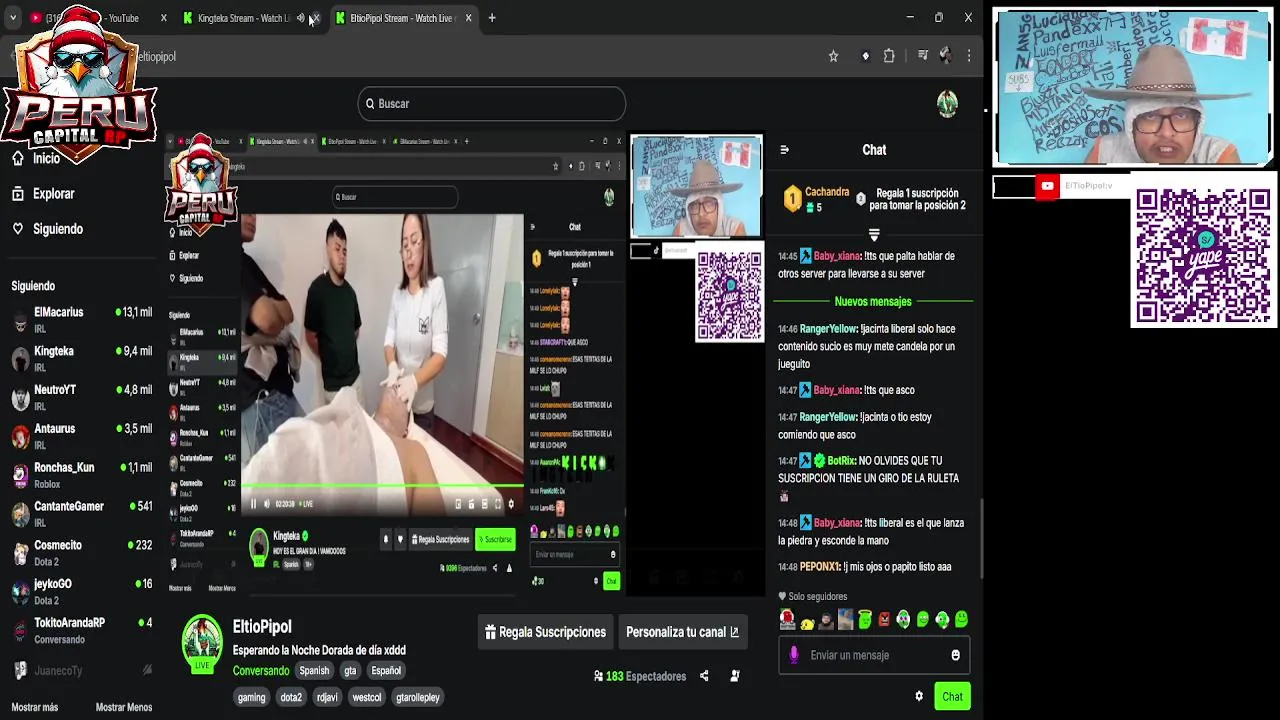Open the media control icon in toolbar

(922, 57)
